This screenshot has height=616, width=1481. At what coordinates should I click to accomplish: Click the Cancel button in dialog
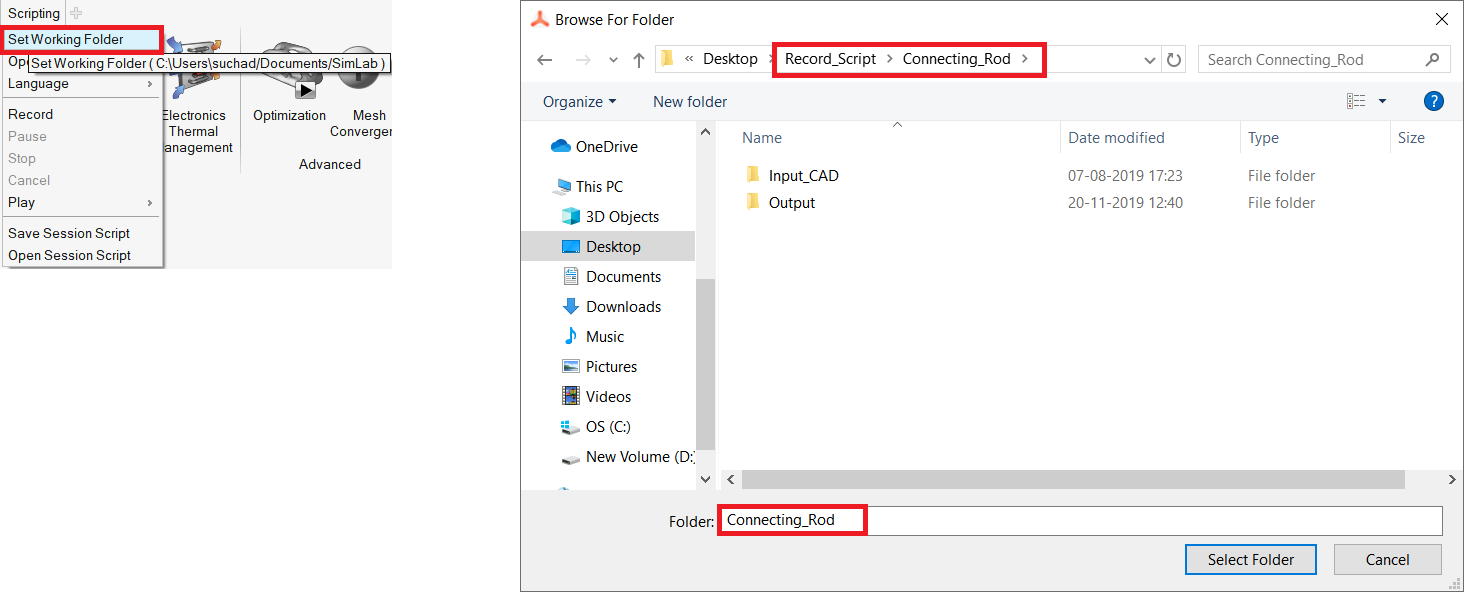click(1387, 560)
